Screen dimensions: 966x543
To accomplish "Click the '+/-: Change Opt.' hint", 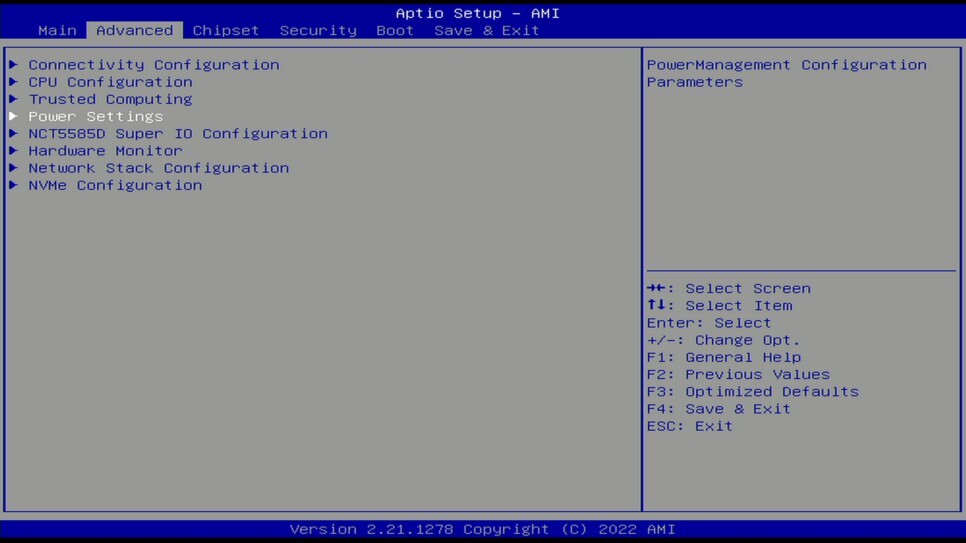I will 723,340.
